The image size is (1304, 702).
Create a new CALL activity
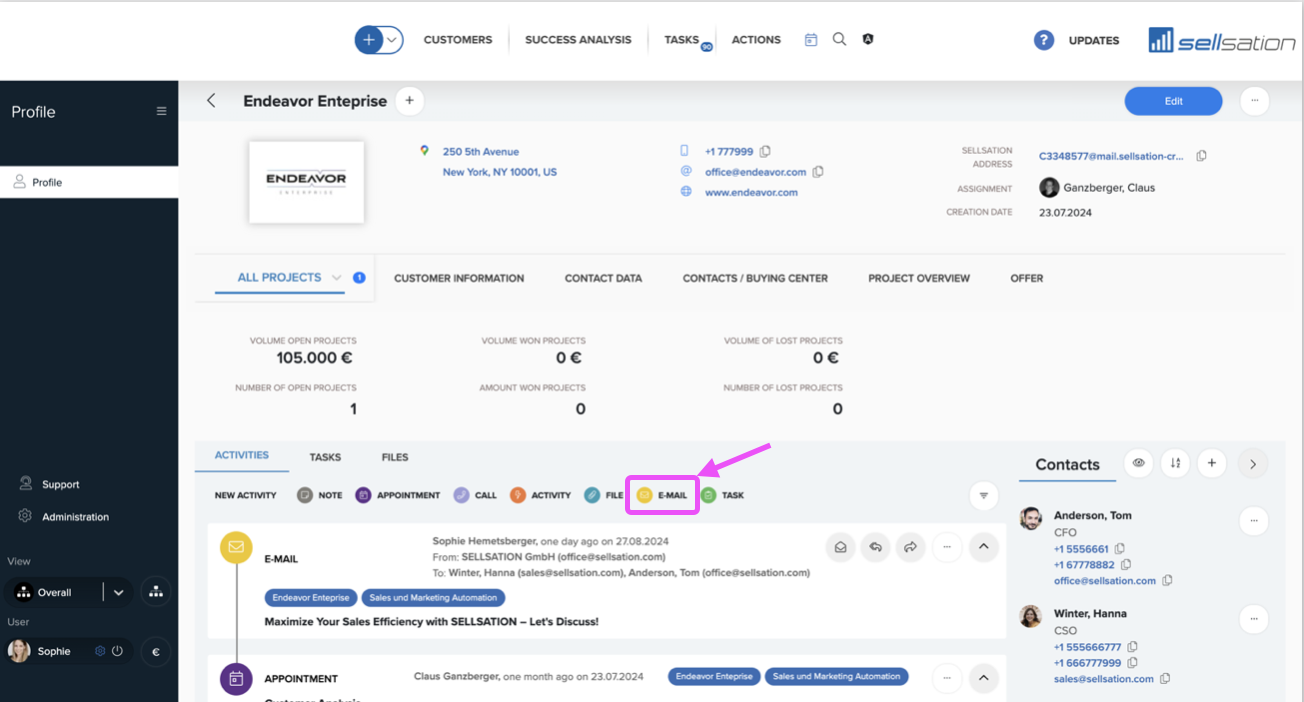coord(475,495)
